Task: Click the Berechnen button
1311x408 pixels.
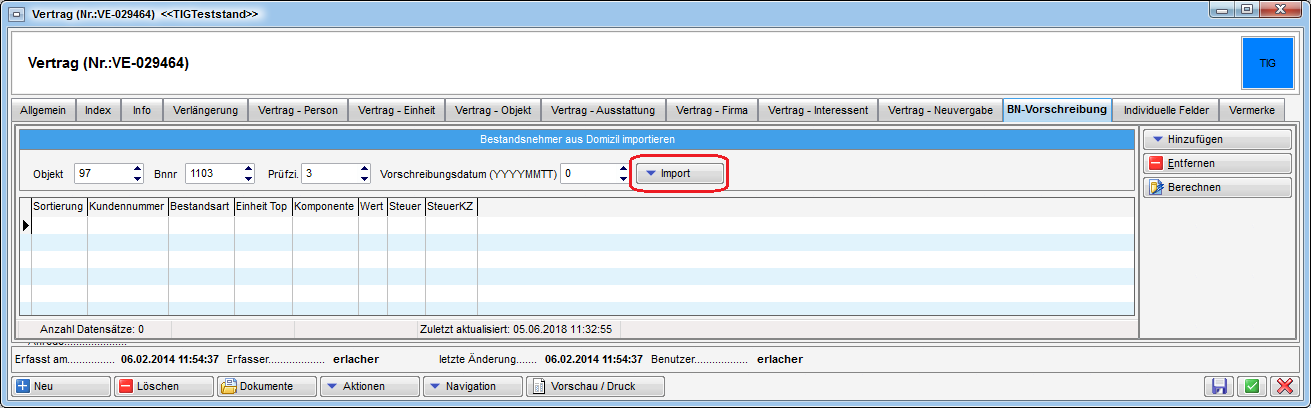Action: click(x=1216, y=187)
